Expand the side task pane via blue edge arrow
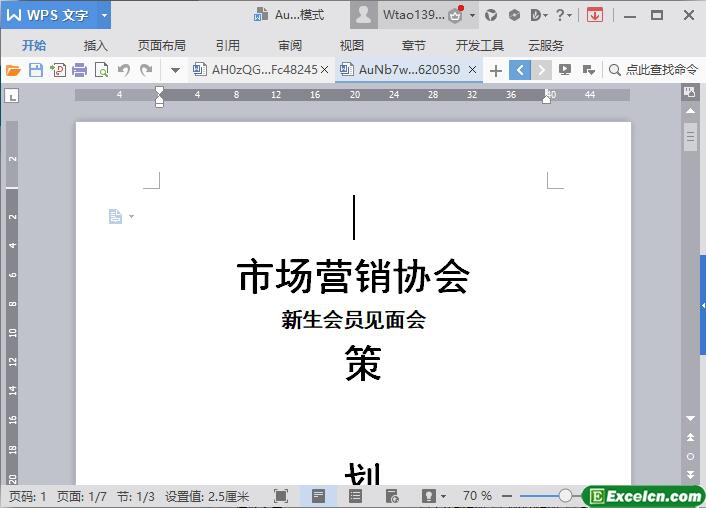The height and width of the screenshot is (508, 706). coord(703,305)
